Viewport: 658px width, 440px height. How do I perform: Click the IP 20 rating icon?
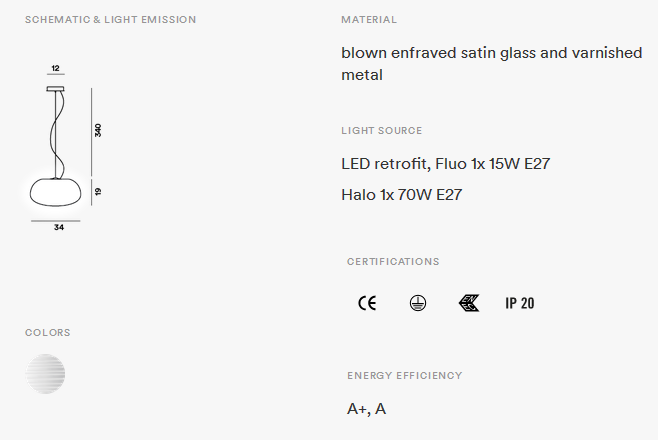520,303
